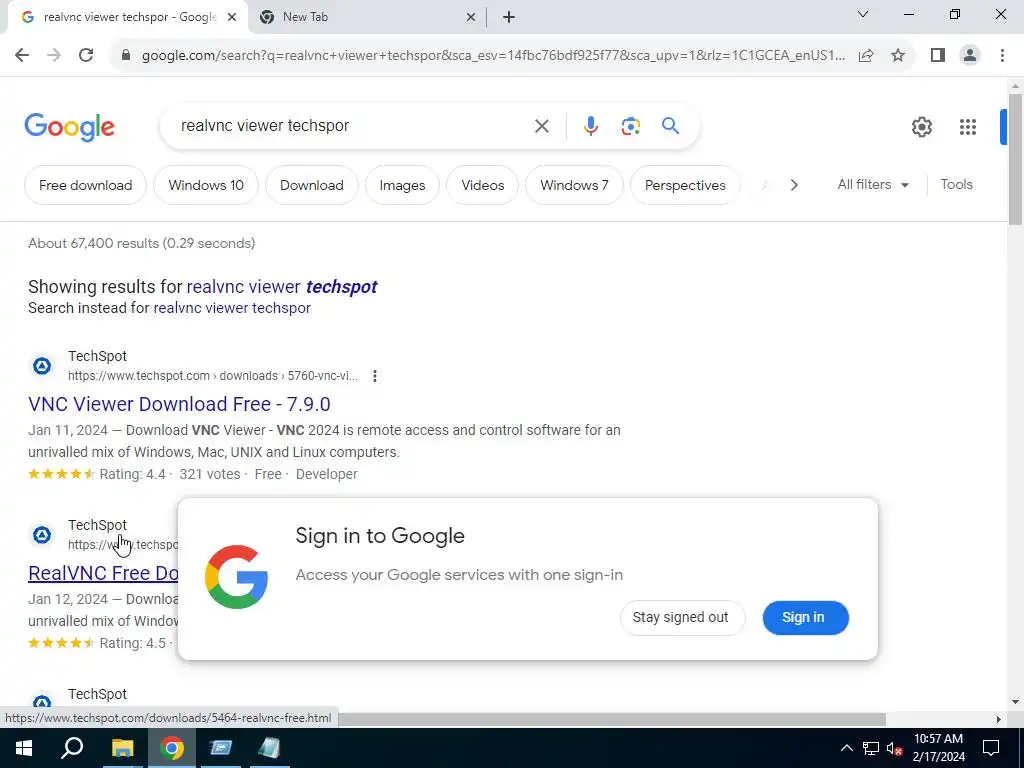Filter by Windows 10 chip

coord(206,185)
